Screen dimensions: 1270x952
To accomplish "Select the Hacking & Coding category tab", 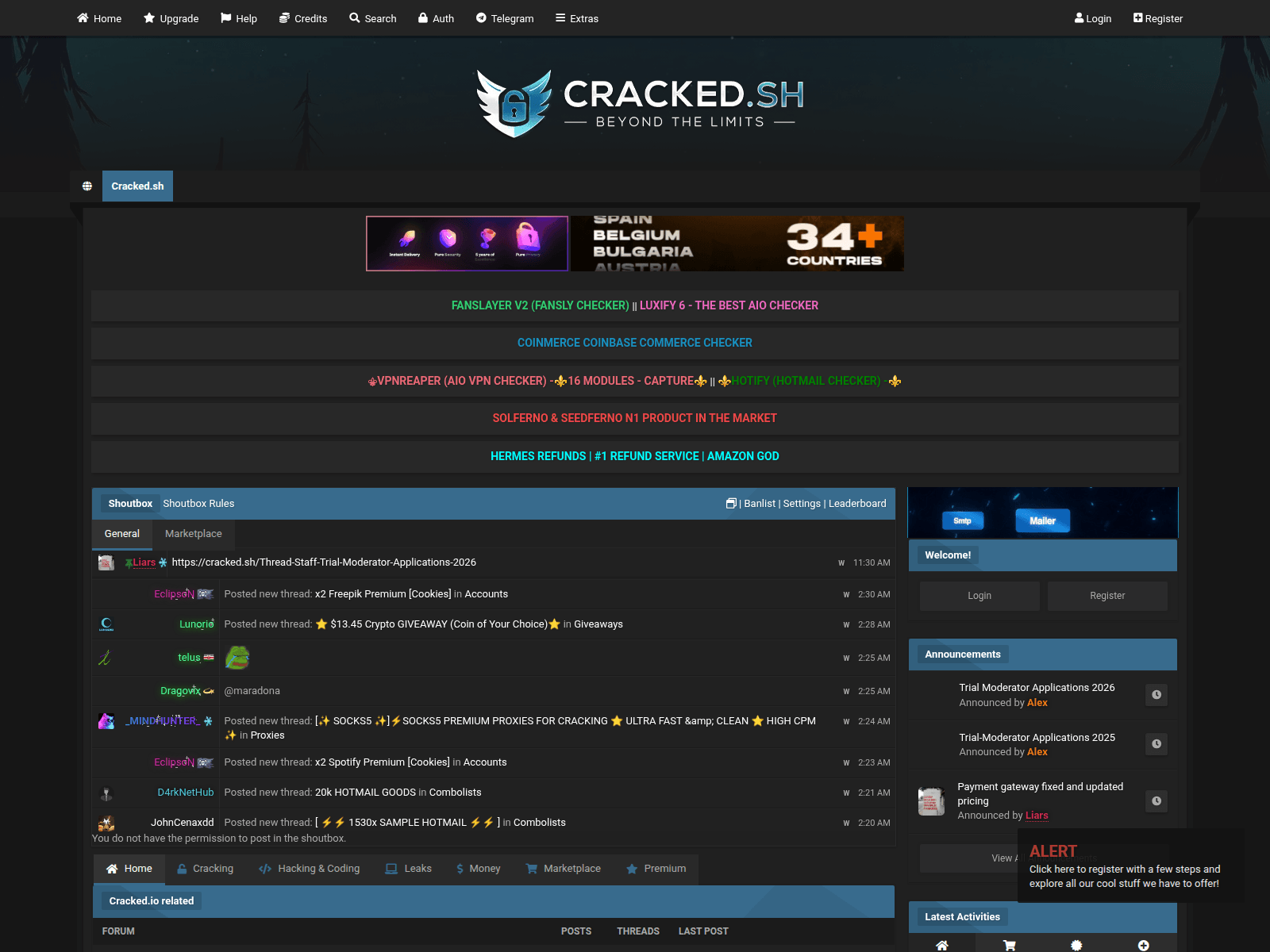I will pyautogui.click(x=310, y=869).
